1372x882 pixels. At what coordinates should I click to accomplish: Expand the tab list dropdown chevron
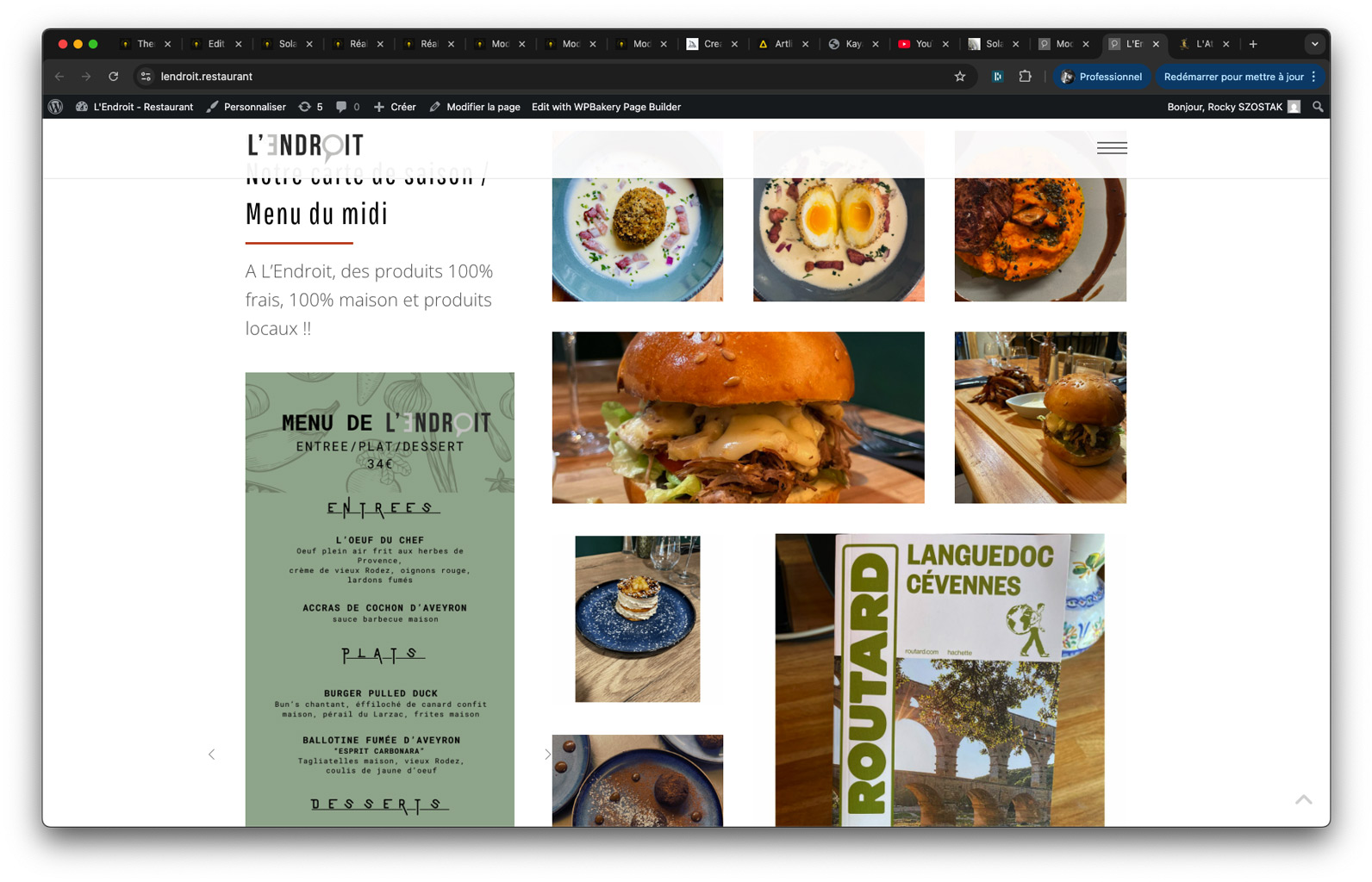(1314, 44)
